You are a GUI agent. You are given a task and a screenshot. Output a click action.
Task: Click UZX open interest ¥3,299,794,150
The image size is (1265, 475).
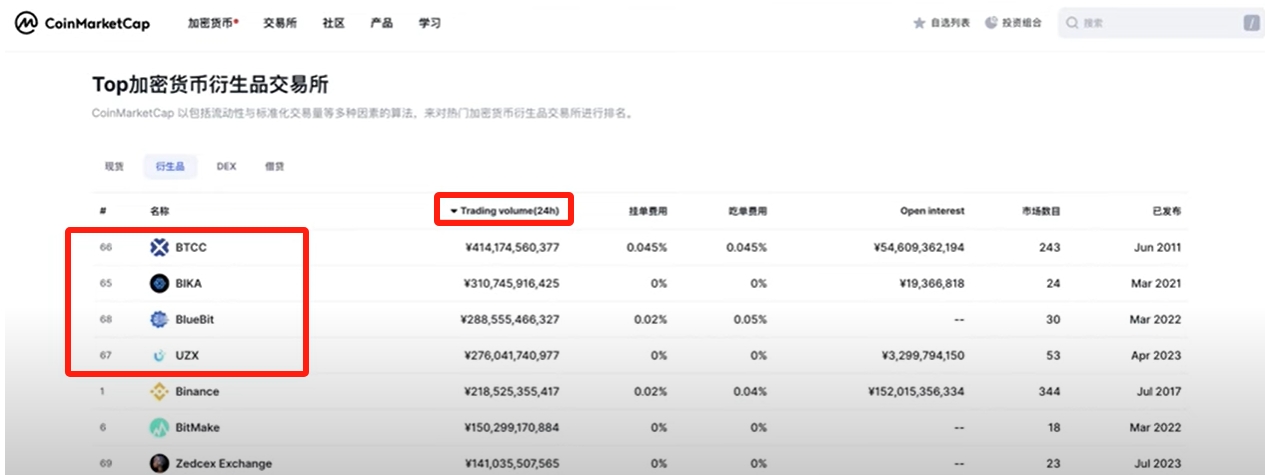[924, 355]
